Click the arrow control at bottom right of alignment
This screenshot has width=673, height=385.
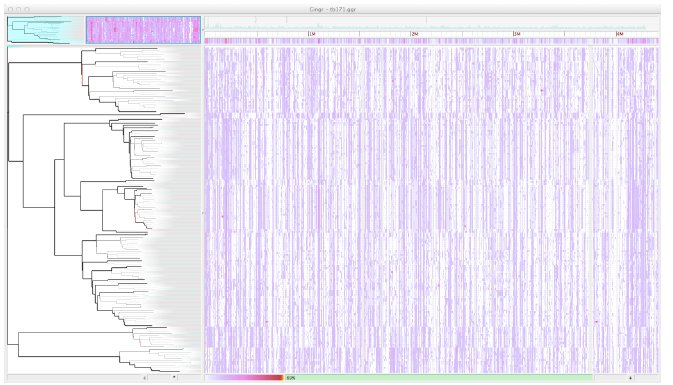pyautogui.click(x=630, y=378)
